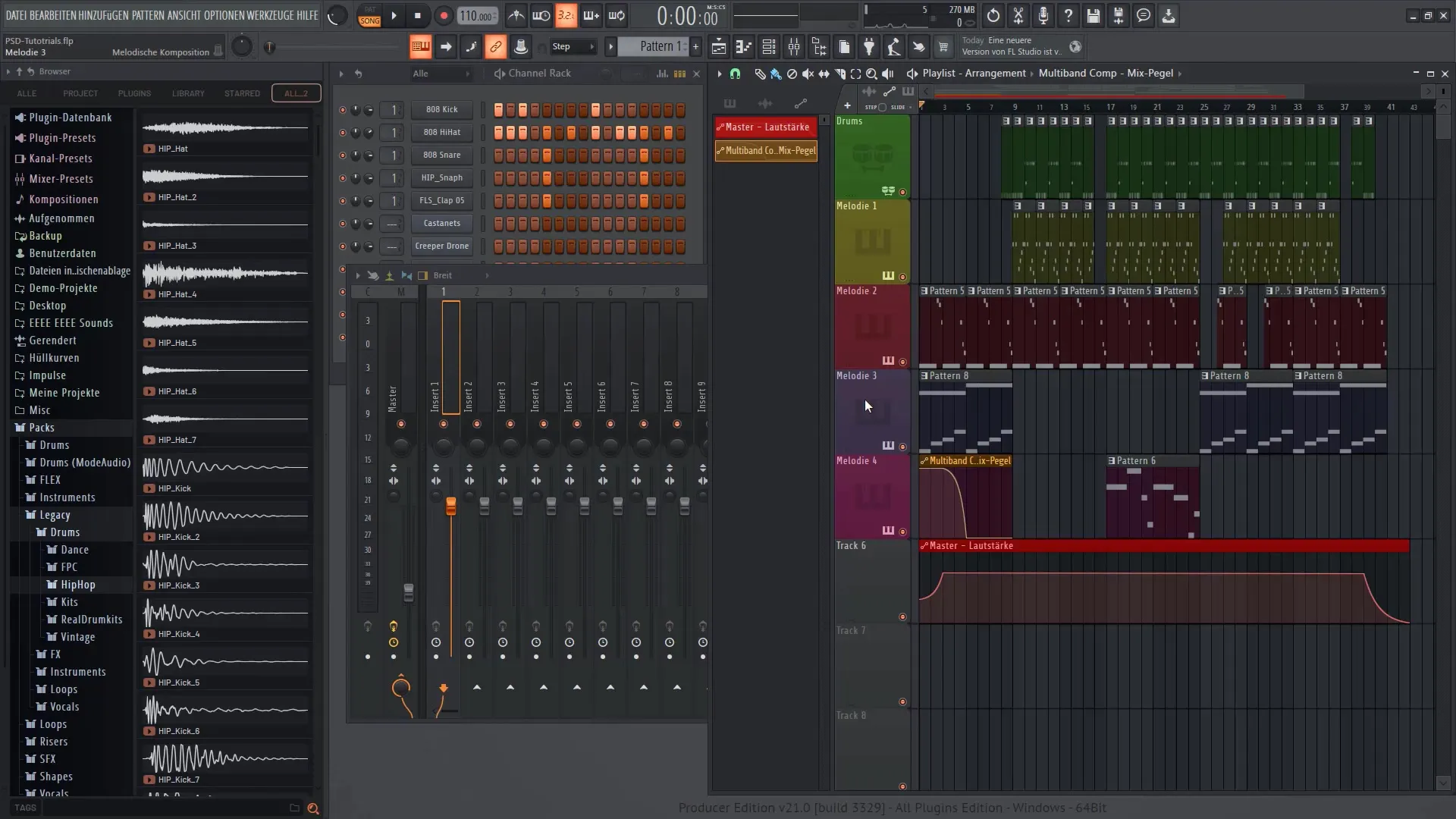The image size is (1456, 819).
Task: Add new pattern with plus button
Action: (x=696, y=47)
